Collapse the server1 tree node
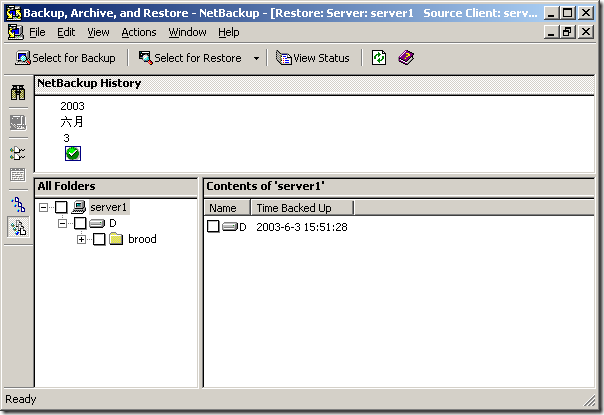604x415 pixels. (x=44, y=207)
